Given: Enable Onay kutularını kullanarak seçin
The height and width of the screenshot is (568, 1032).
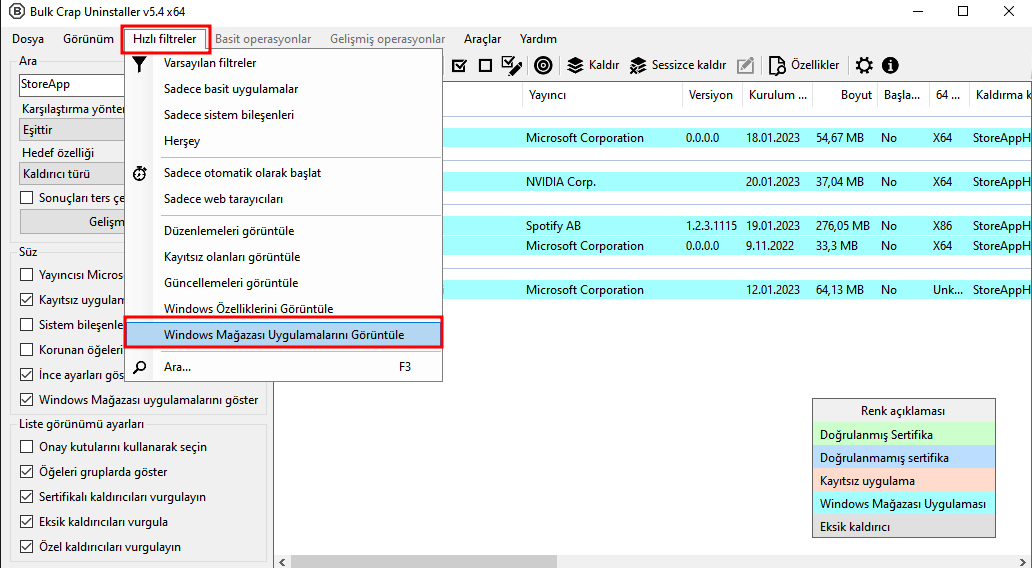Looking at the screenshot, I should pos(26,447).
